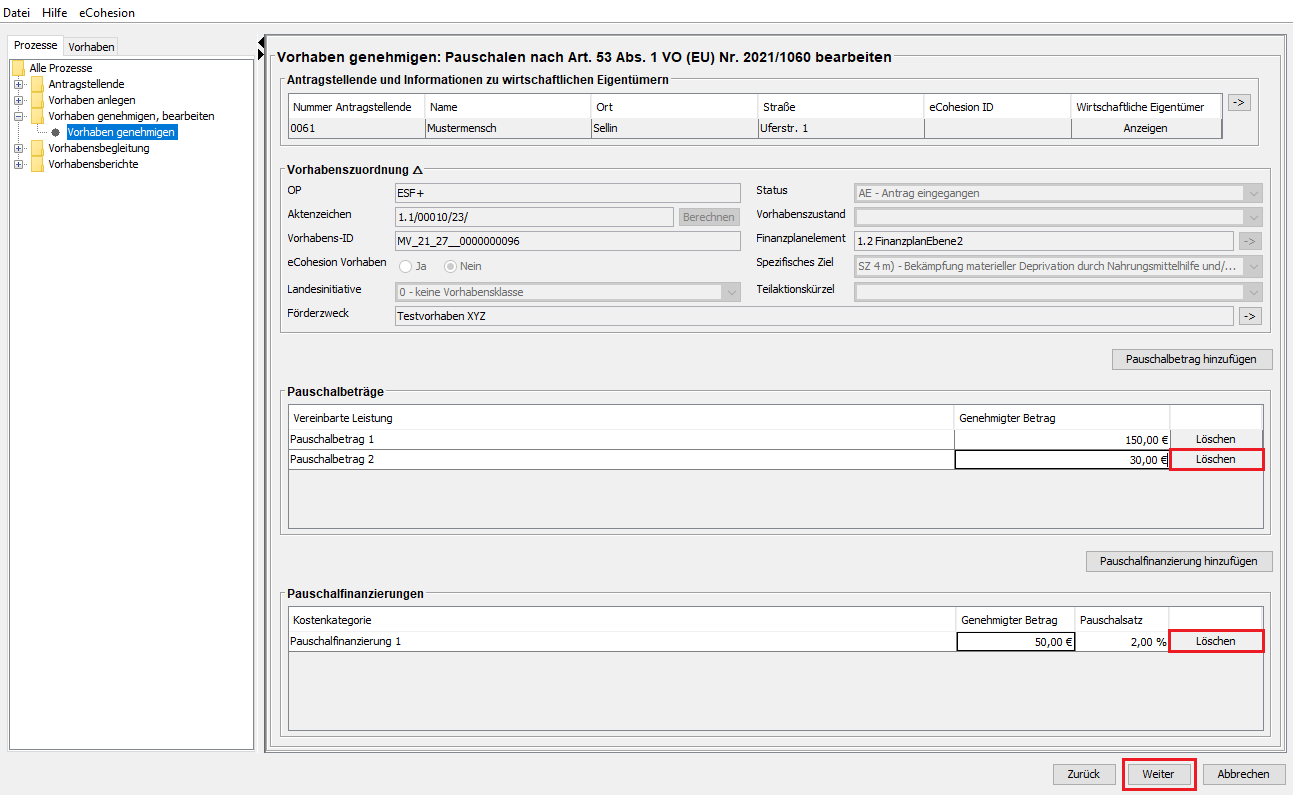Open the Hilfe menu

(55, 13)
